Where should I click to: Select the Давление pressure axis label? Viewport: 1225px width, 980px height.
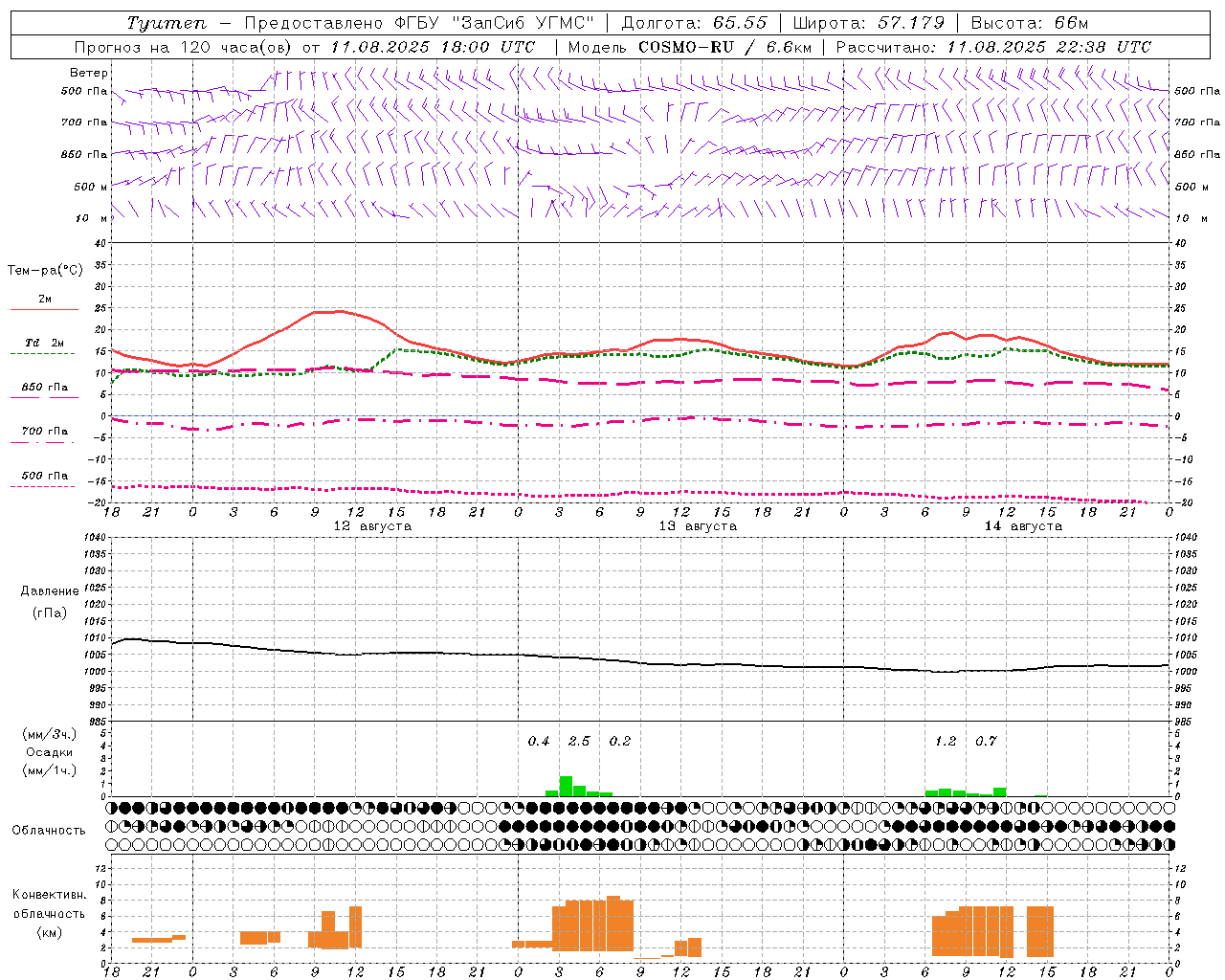(50, 591)
